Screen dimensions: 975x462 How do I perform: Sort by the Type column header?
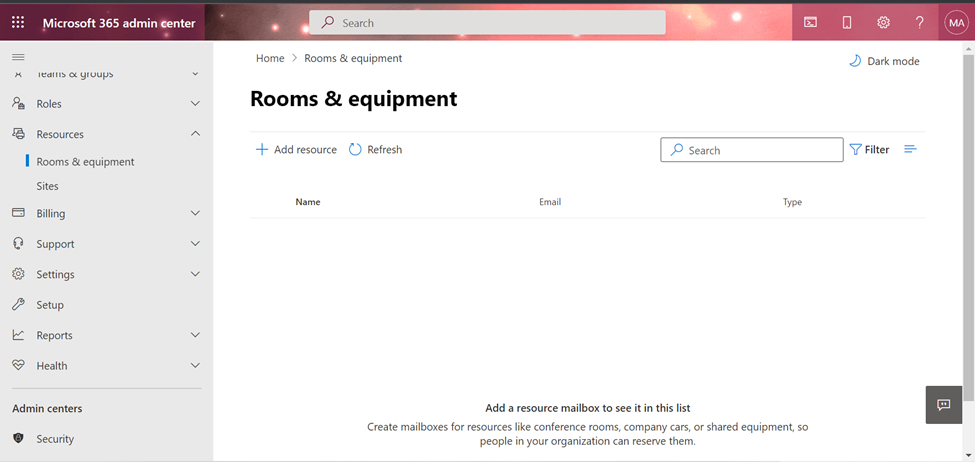point(792,202)
